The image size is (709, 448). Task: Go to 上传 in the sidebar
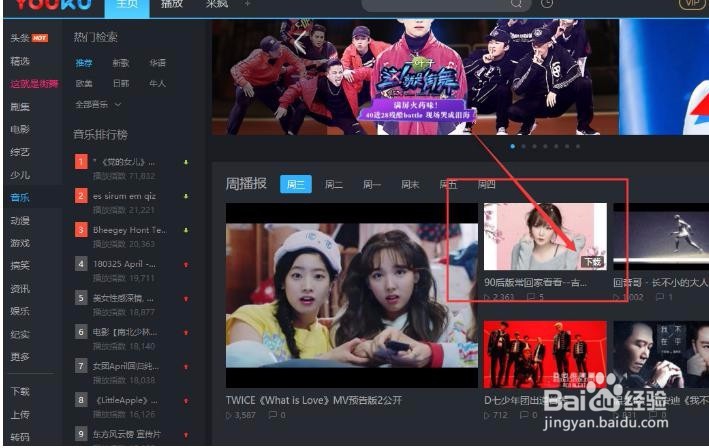point(20,415)
